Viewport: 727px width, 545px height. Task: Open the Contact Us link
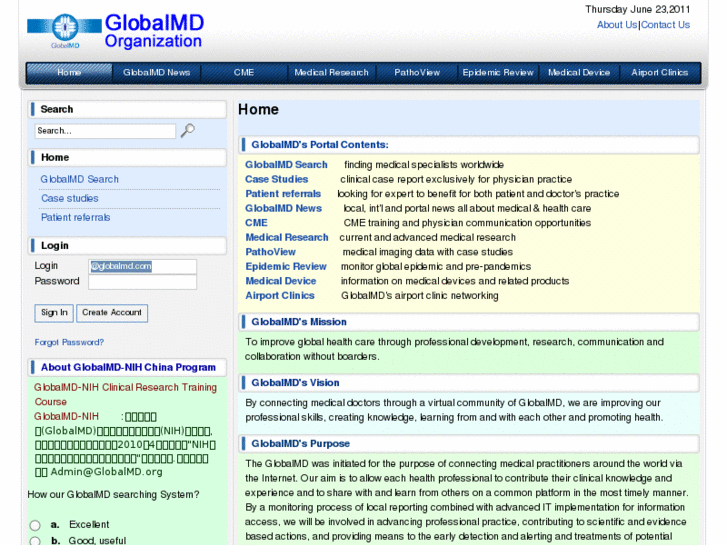665,25
